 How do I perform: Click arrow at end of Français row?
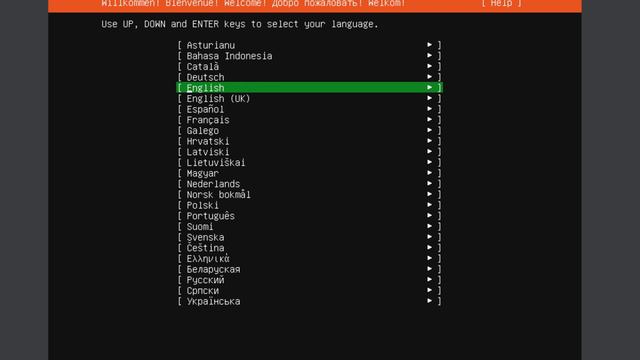pos(429,119)
